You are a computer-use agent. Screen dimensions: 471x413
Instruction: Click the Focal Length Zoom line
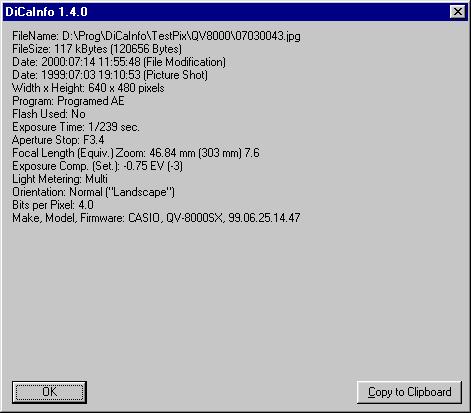pos(136,153)
